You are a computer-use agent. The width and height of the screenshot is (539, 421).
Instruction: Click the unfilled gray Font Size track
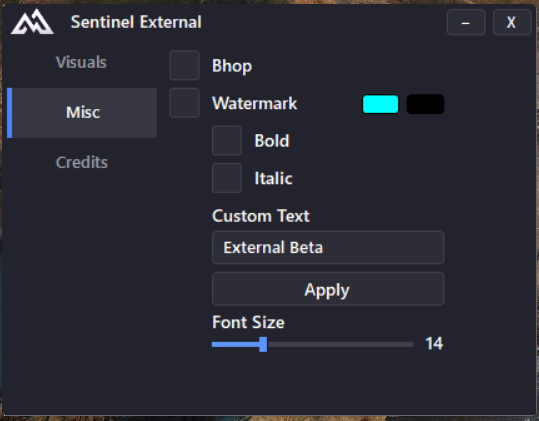(340, 344)
